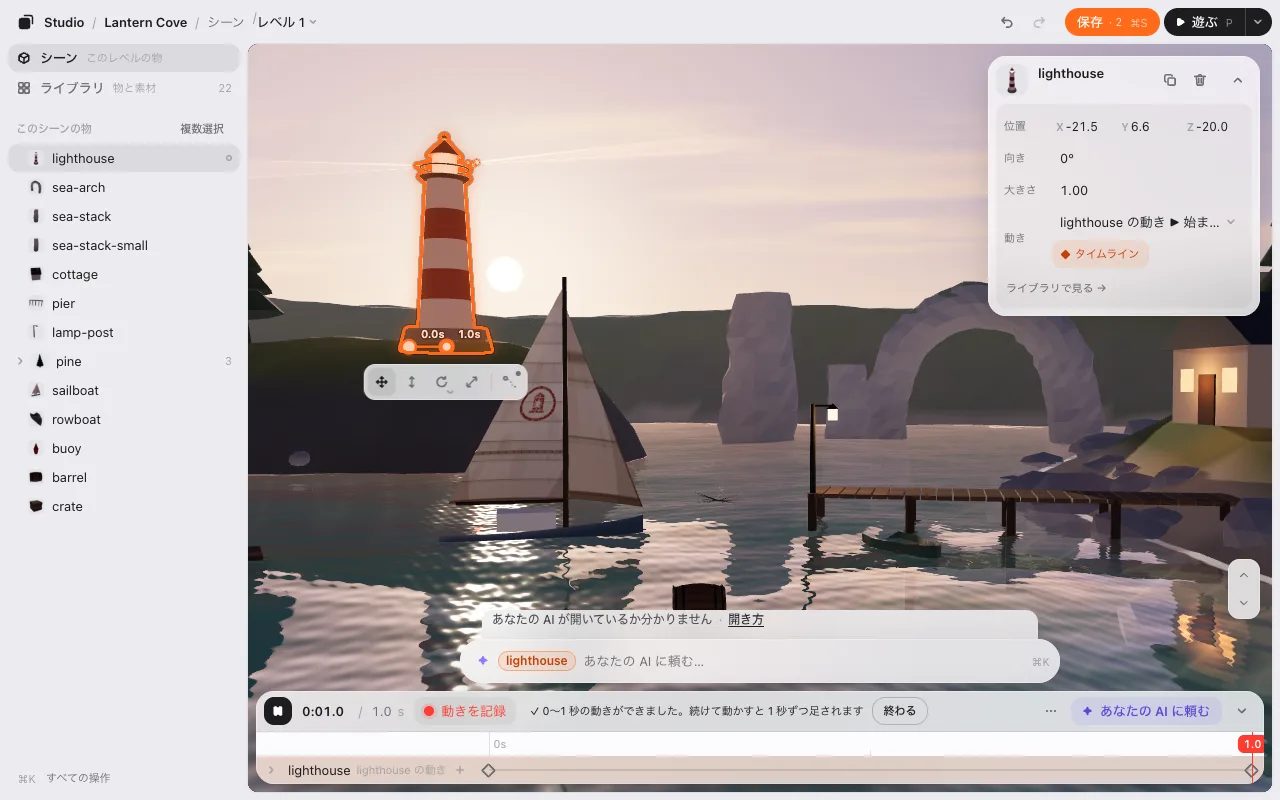Delete lighthouse with the trash icon
The height and width of the screenshot is (800, 1280).
tap(1201, 80)
